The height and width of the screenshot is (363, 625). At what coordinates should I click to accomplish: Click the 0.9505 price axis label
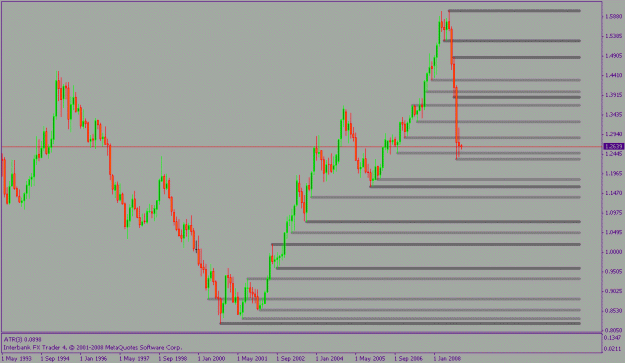click(x=614, y=272)
